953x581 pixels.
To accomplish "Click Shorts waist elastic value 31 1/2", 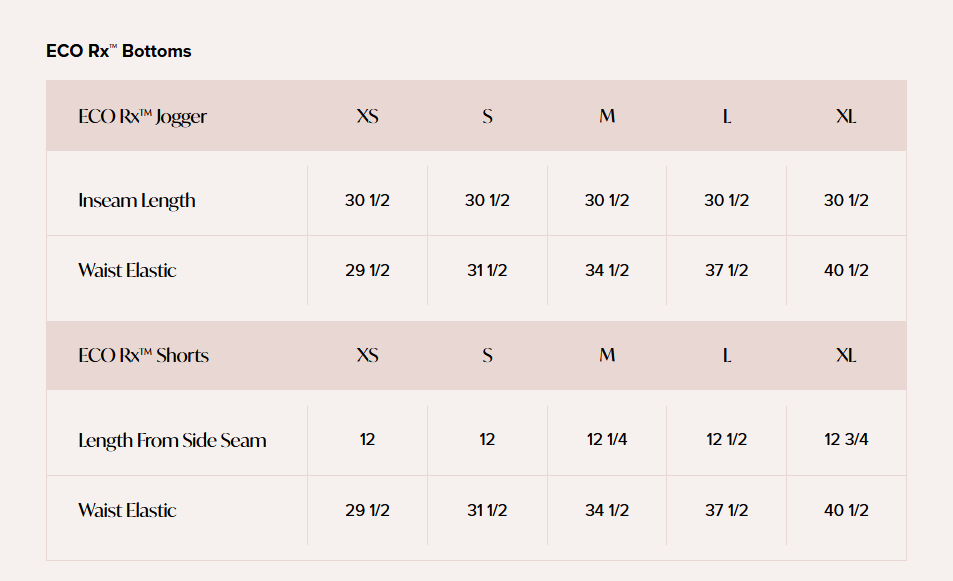I will coord(487,510).
